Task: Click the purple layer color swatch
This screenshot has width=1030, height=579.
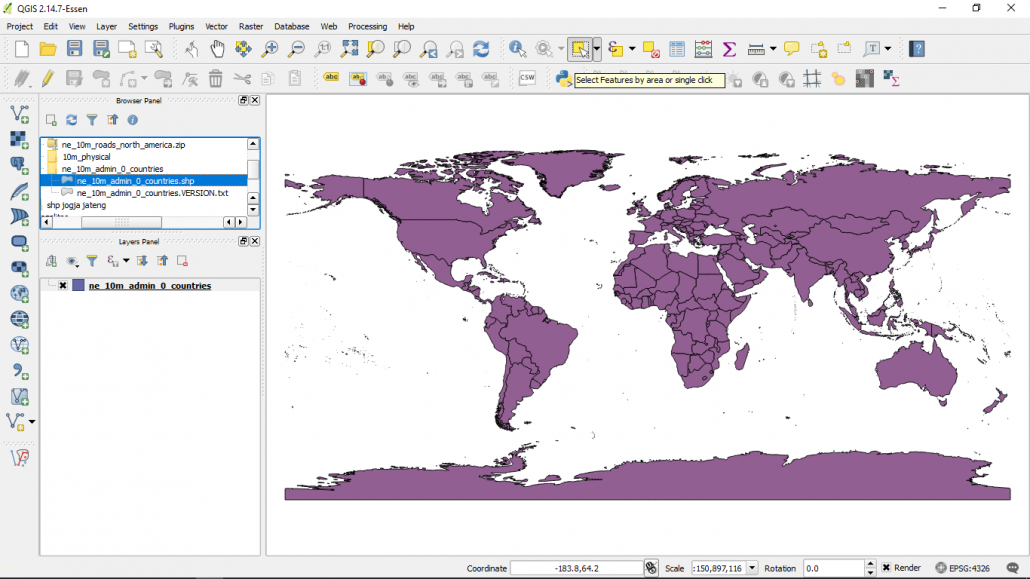Action: tap(80, 285)
